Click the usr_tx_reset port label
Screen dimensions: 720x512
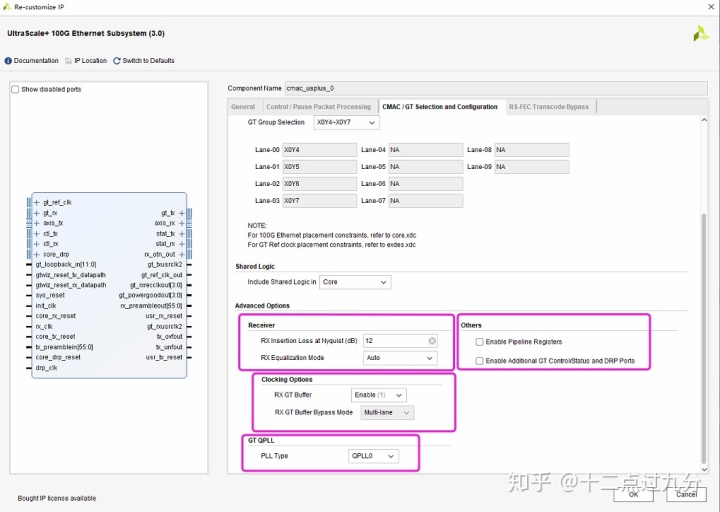(164, 357)
